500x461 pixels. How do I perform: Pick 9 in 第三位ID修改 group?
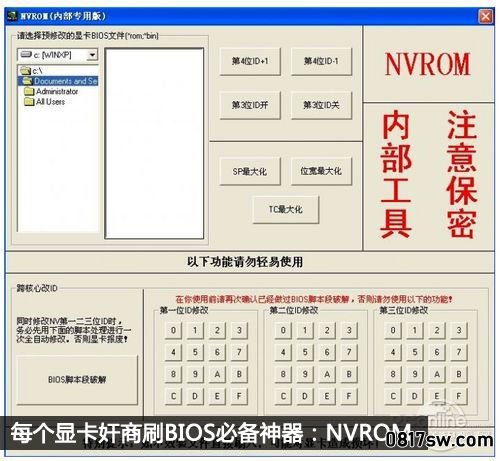415,374
